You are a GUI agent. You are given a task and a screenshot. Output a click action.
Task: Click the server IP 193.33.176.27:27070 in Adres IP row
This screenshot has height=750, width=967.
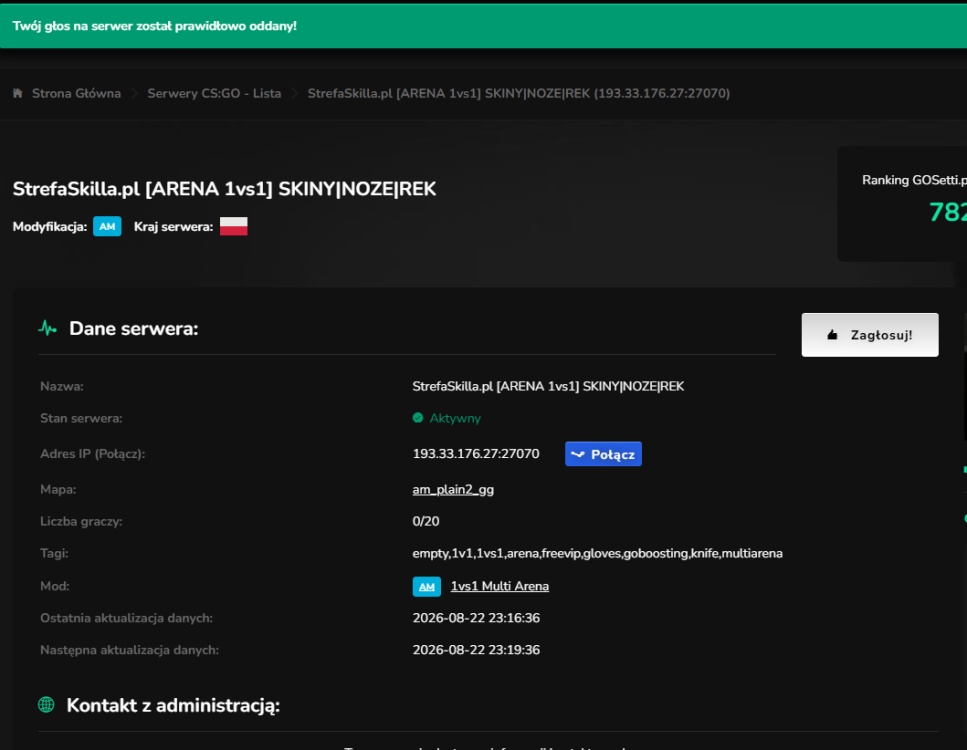point(476,454)
